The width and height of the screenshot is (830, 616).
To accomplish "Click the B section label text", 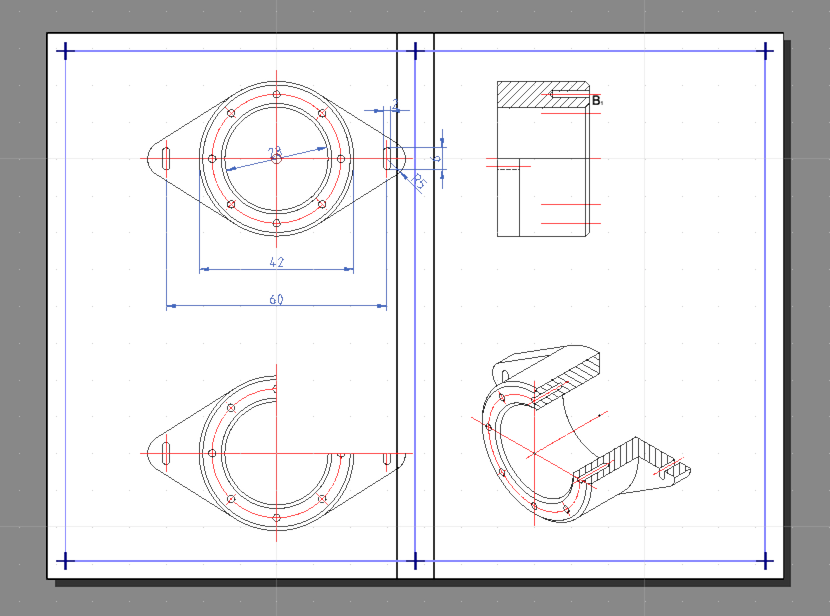I will click(596, 100).
